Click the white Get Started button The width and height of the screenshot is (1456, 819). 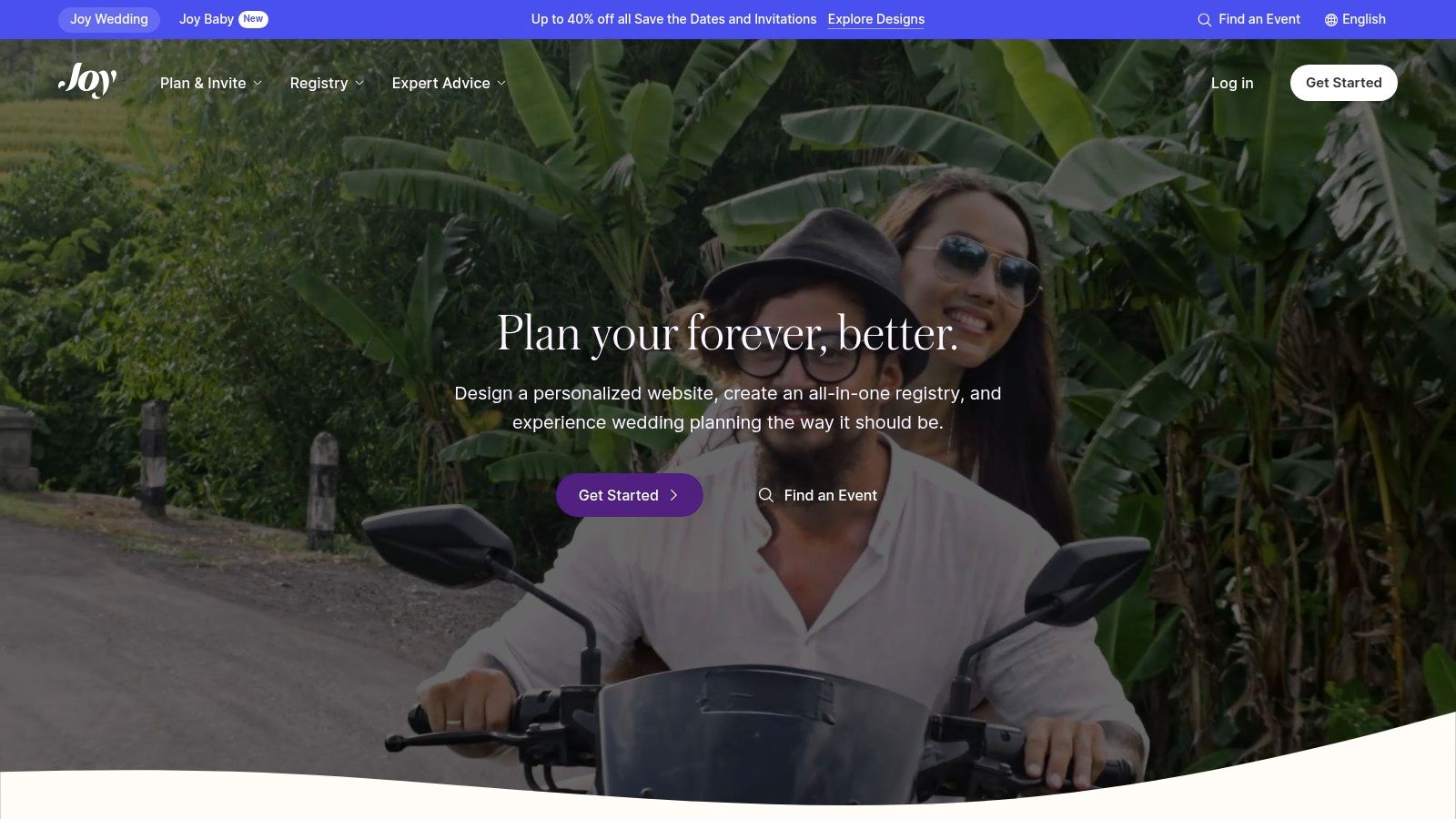point(1344,83)
